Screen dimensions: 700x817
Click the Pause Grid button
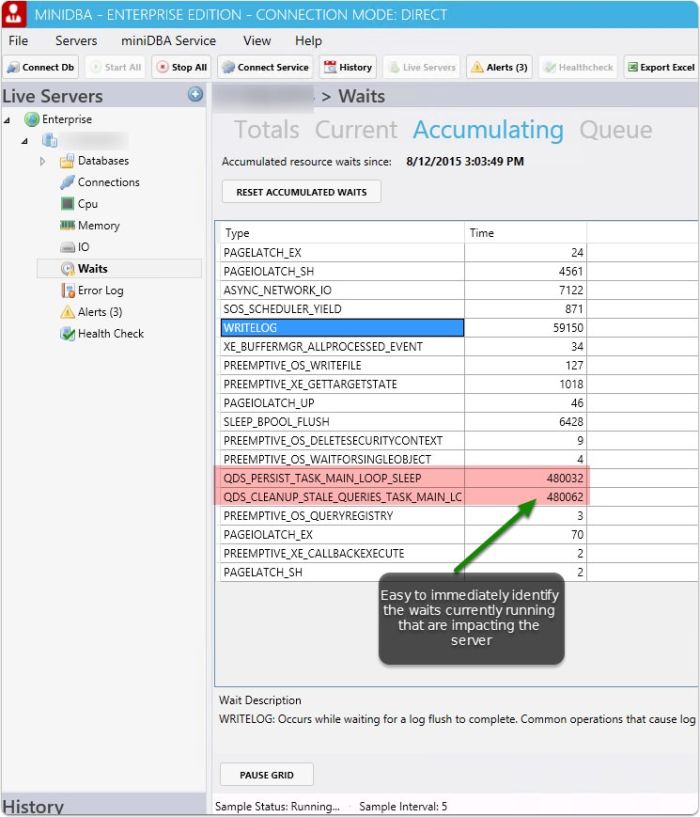pos(267,774)
